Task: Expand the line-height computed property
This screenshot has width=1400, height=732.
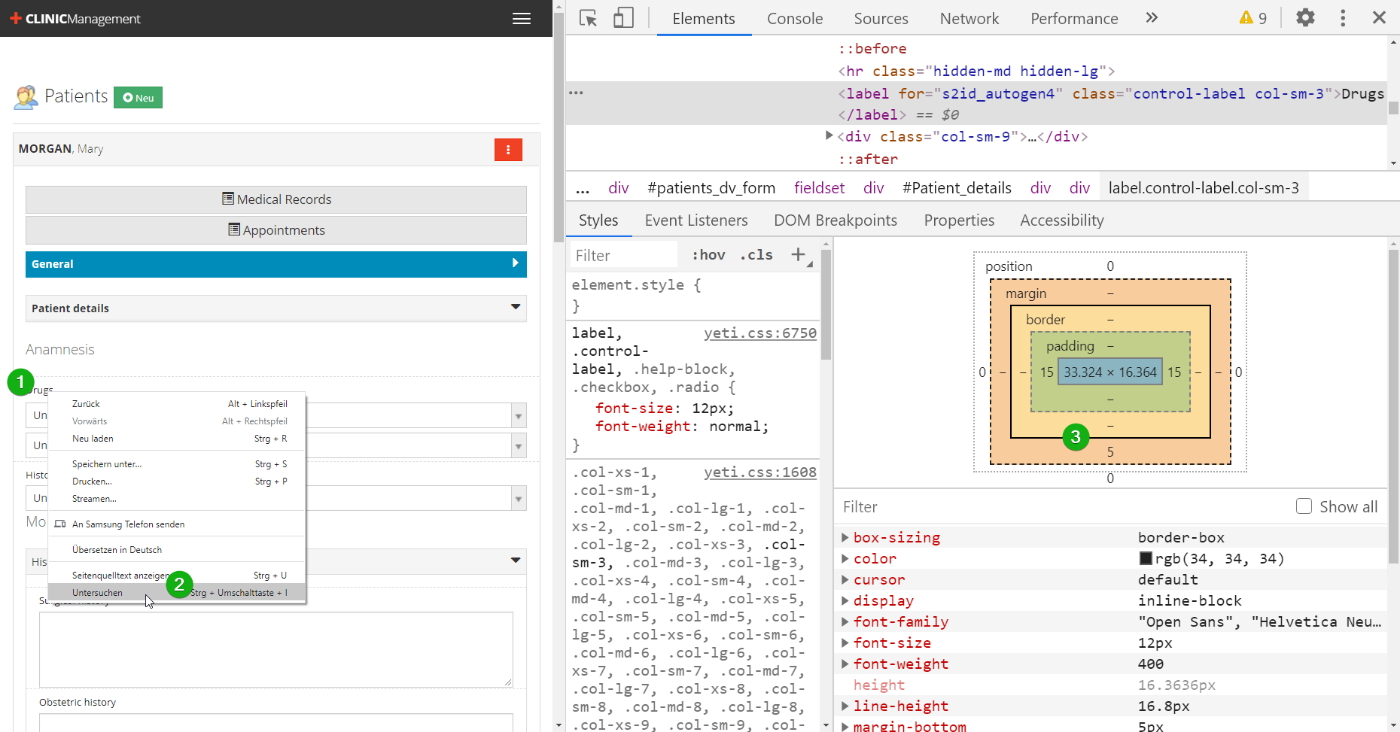Action: click(x=846, y=706)
